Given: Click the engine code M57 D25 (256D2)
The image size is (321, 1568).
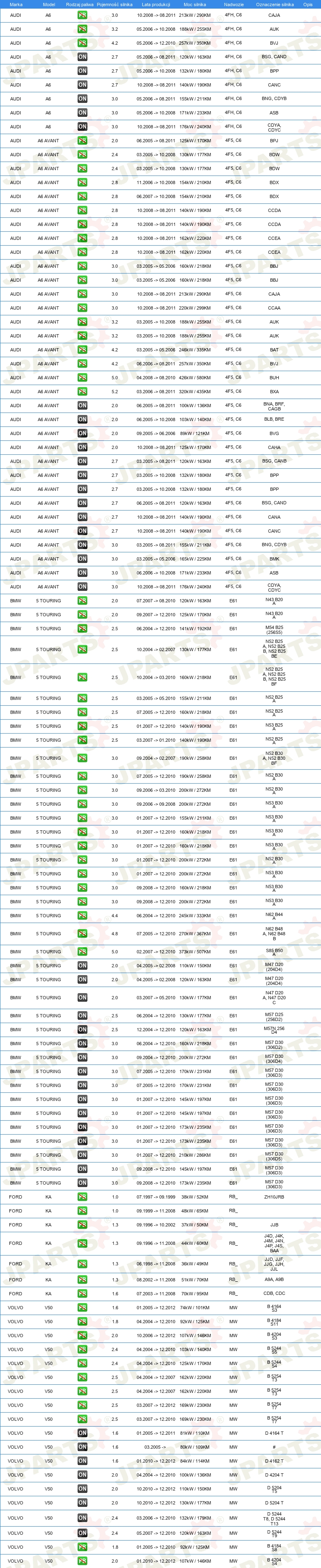Looking at the screenshot, I should (x=274, y=1016).
